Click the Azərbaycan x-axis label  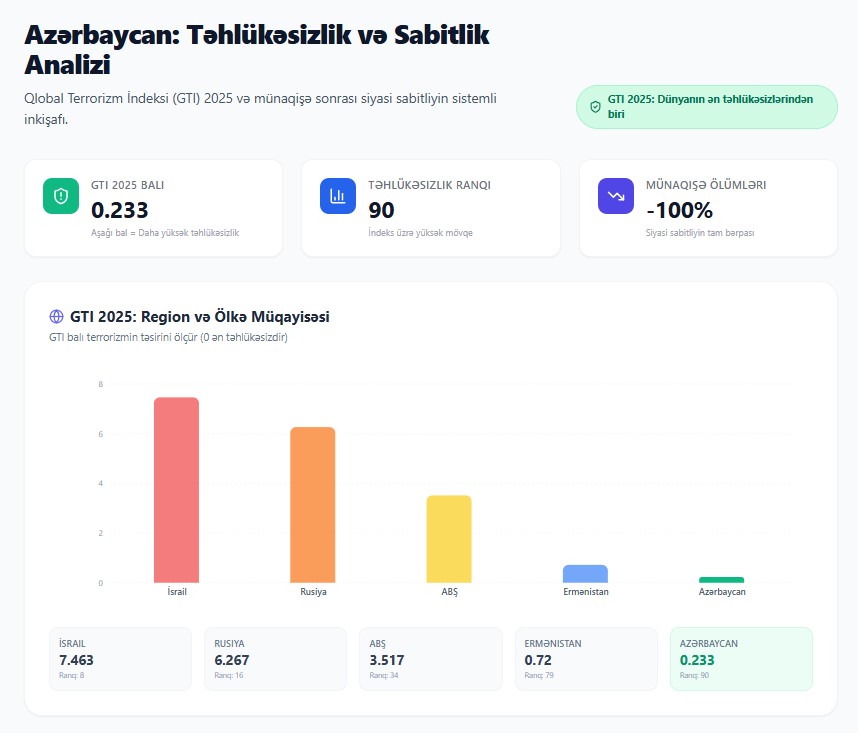point(722,591)
